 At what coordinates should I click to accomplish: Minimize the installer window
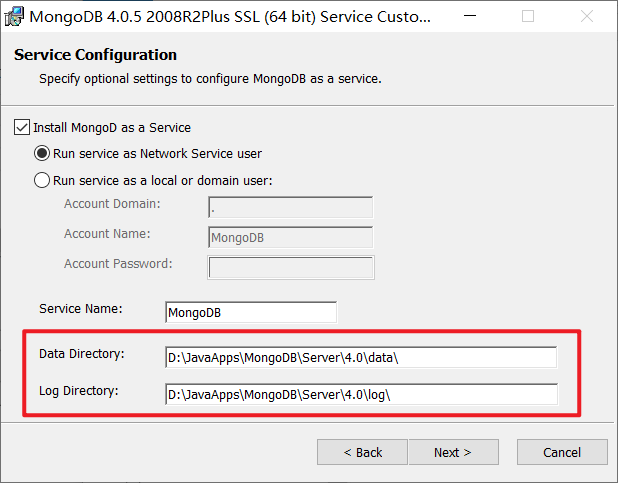[x=470, y=16]
